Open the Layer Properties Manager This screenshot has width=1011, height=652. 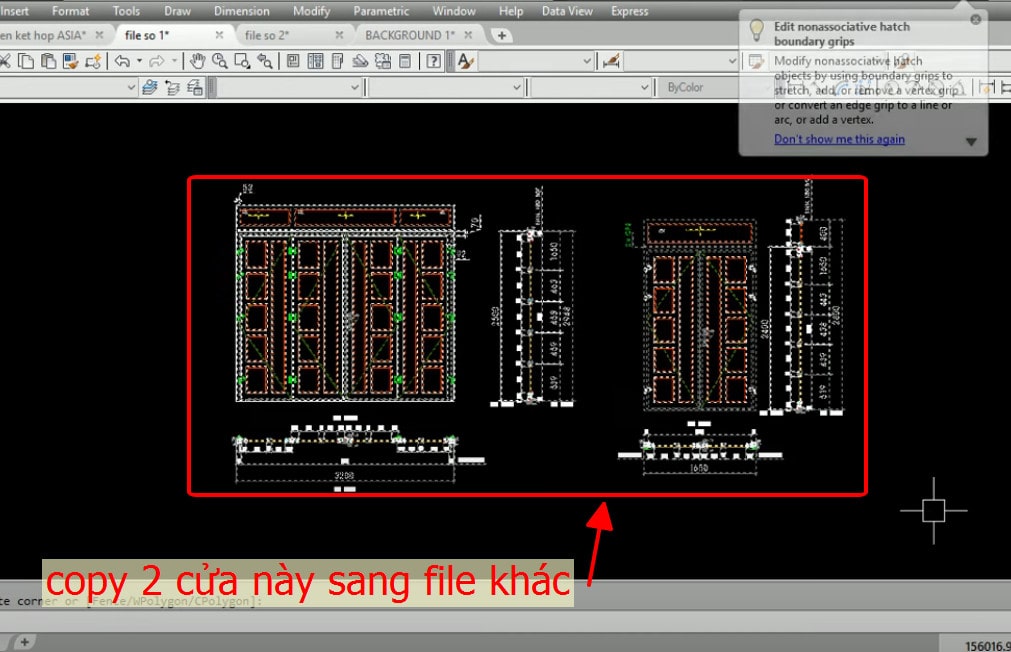tap(150, 87)
